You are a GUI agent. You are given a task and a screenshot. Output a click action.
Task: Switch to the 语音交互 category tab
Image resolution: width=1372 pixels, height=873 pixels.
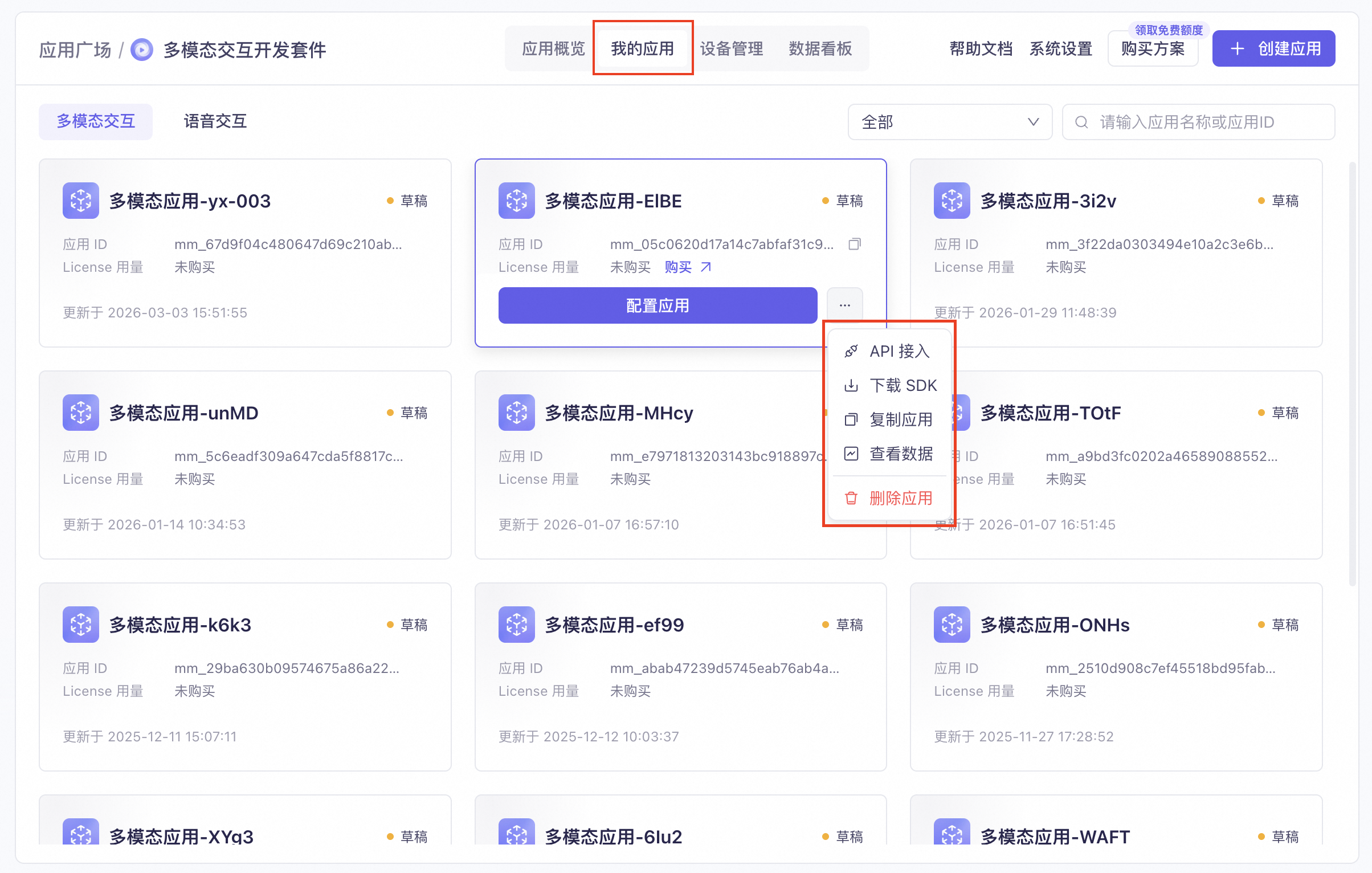tap(215, 121)
